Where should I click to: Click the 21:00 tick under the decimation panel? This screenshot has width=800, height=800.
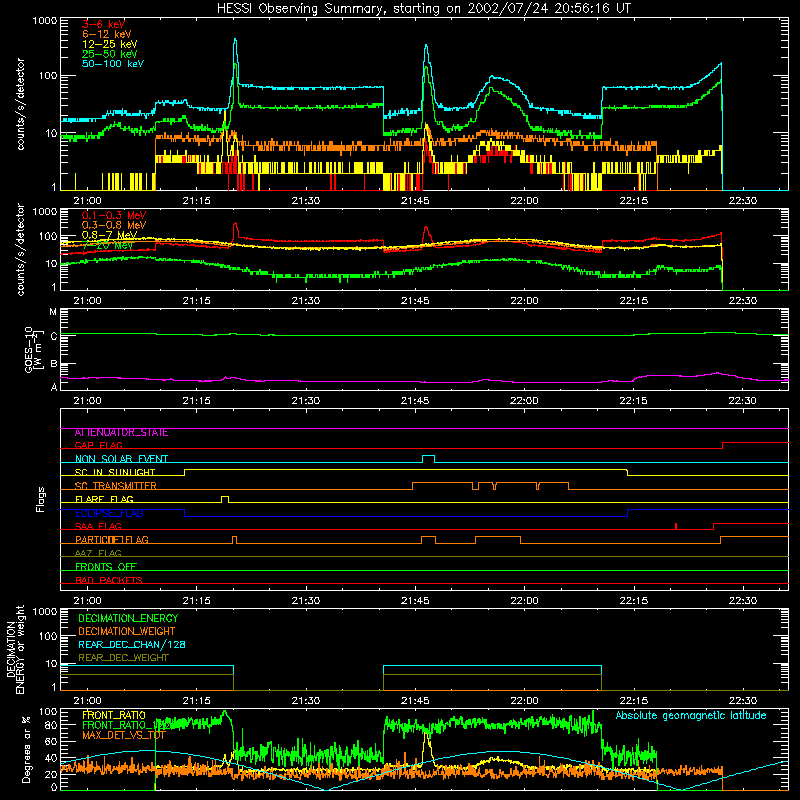87,701
